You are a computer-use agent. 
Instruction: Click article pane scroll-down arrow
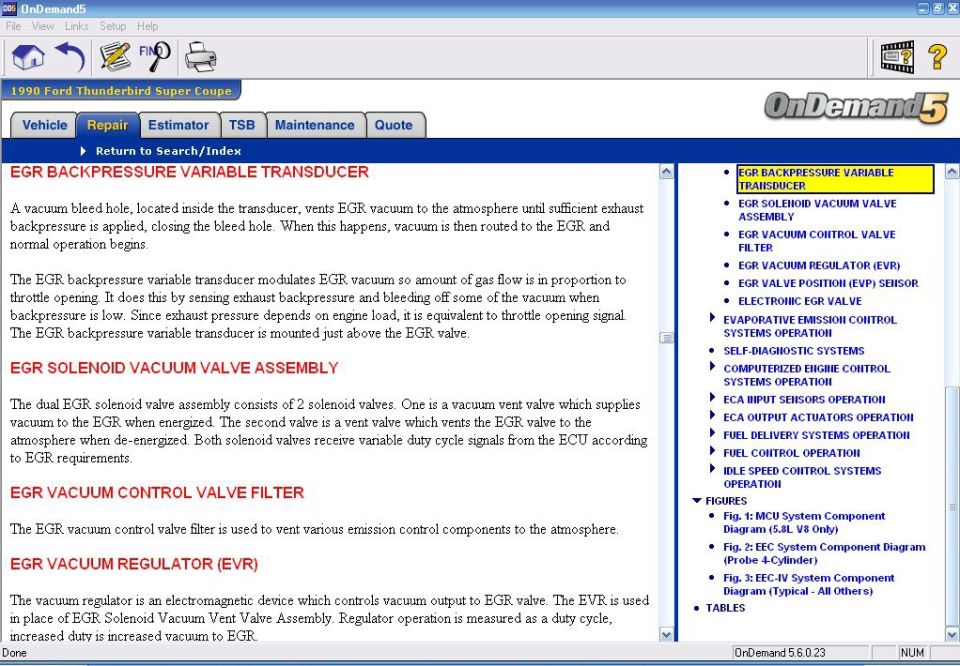click(667, 635)
